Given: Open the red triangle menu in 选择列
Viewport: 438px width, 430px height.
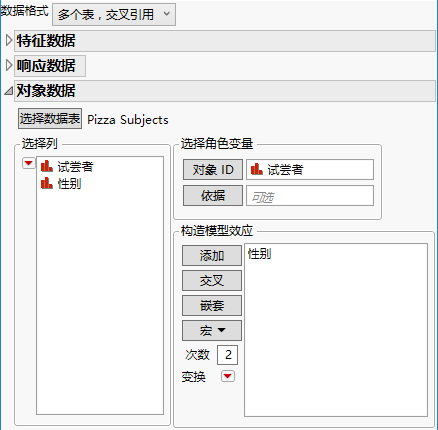Looking at the screenshot, I should (28, 163).
